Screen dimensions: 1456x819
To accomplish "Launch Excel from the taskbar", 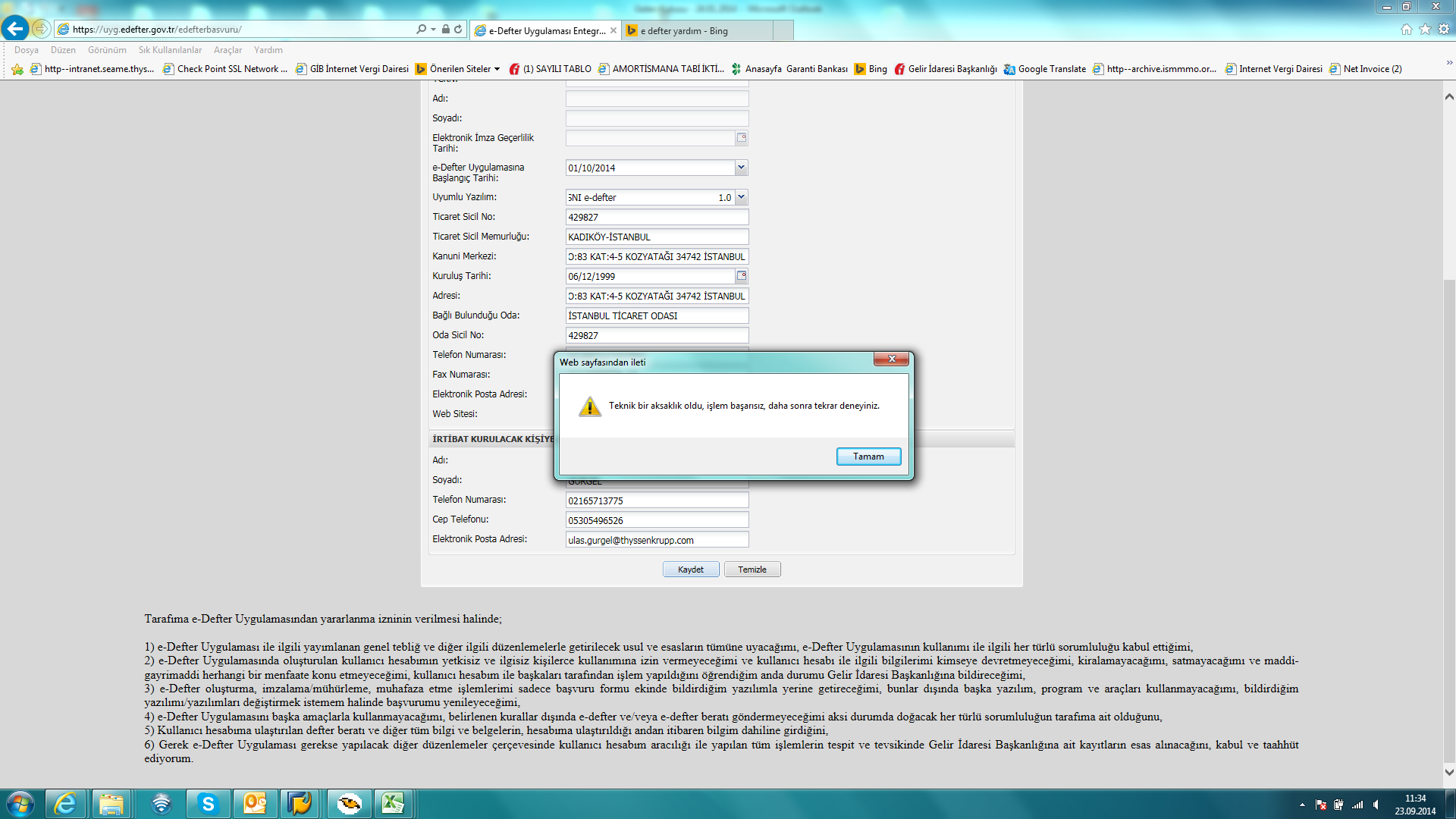I will coord(393,803).
